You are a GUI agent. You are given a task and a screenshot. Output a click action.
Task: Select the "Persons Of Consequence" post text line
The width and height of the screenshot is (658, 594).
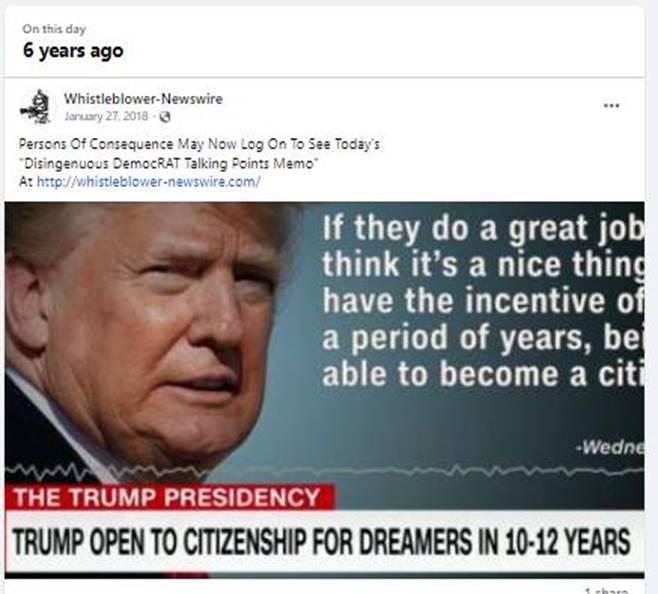(x=199, y=144)
